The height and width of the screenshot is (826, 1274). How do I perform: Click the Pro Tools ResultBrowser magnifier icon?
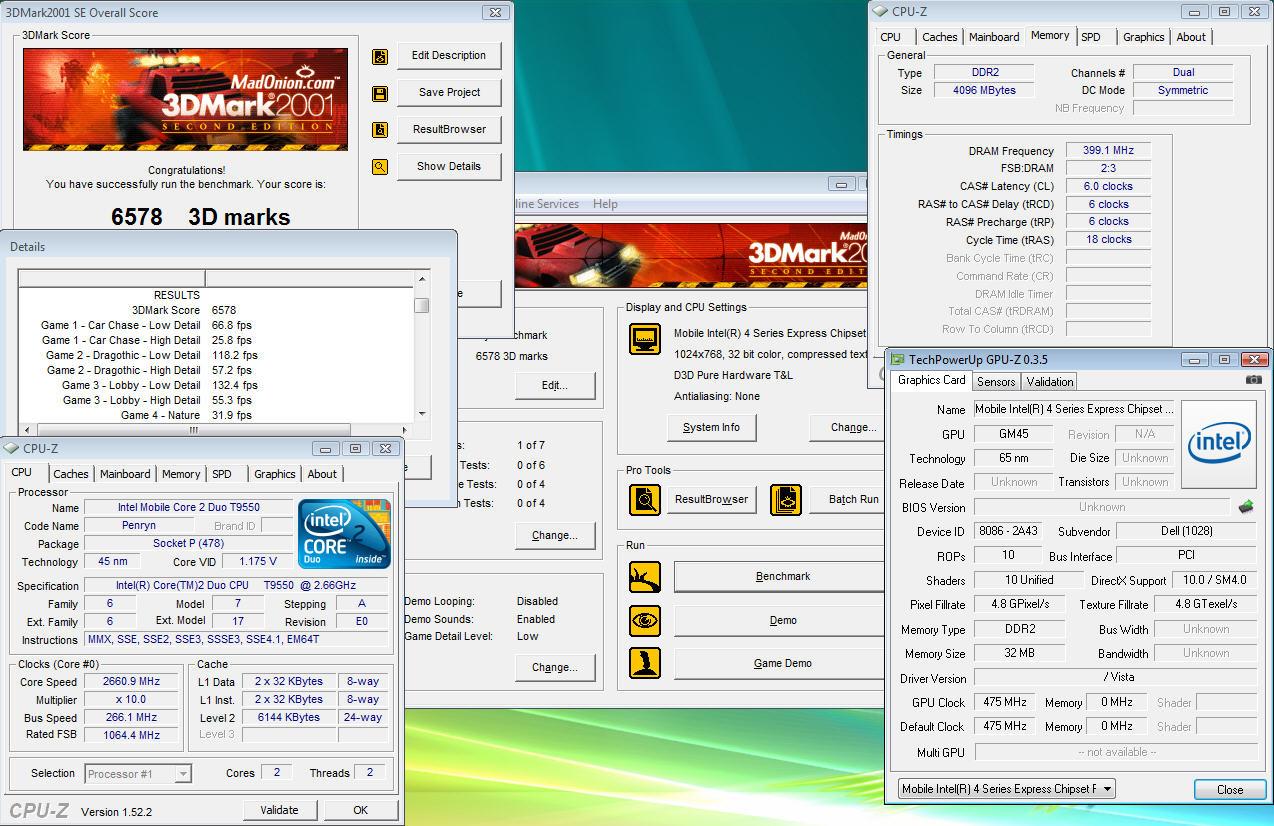pyautogui.click(x=645, y=499)
